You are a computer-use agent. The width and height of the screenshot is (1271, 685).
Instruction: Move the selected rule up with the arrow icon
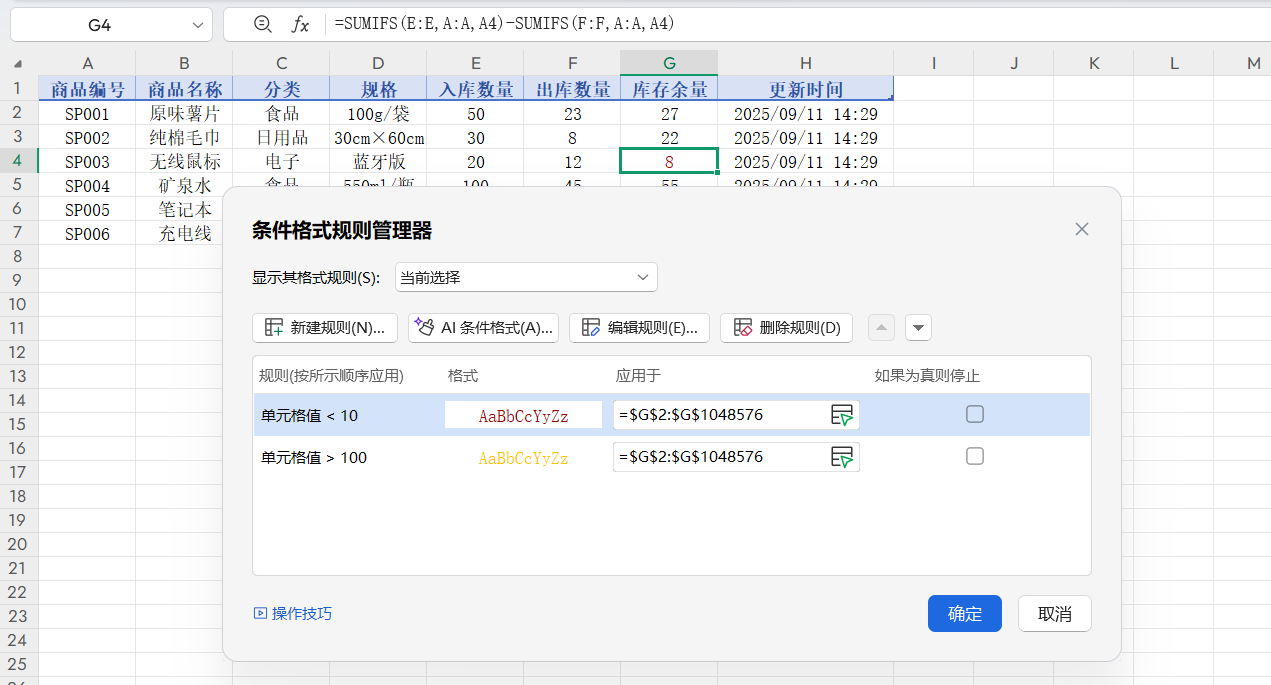click(880, 328)
